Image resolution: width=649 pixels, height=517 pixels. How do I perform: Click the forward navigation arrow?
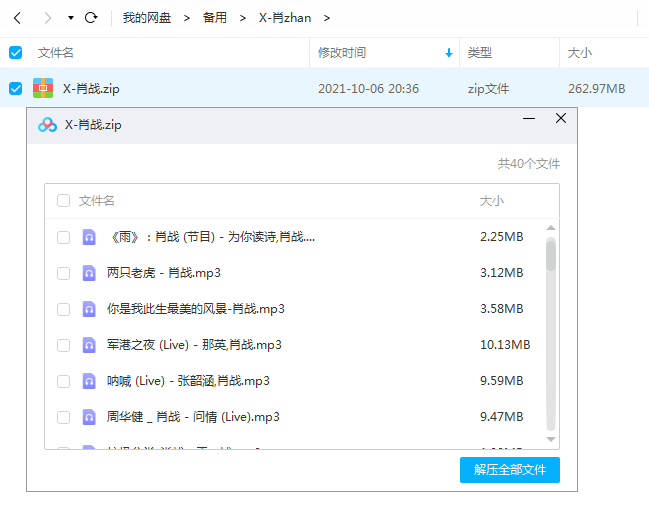point(47,18)
